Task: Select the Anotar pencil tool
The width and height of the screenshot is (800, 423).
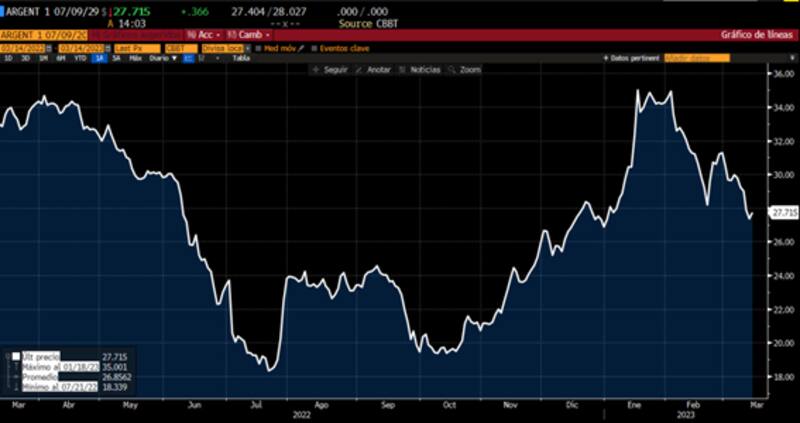Action: pyautogui.click(x=359, y=70)
